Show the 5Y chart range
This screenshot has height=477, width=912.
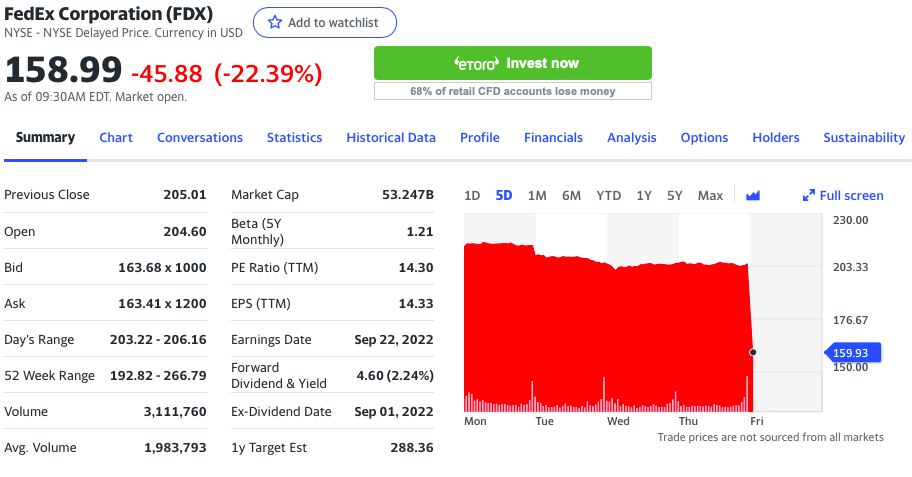674,195
